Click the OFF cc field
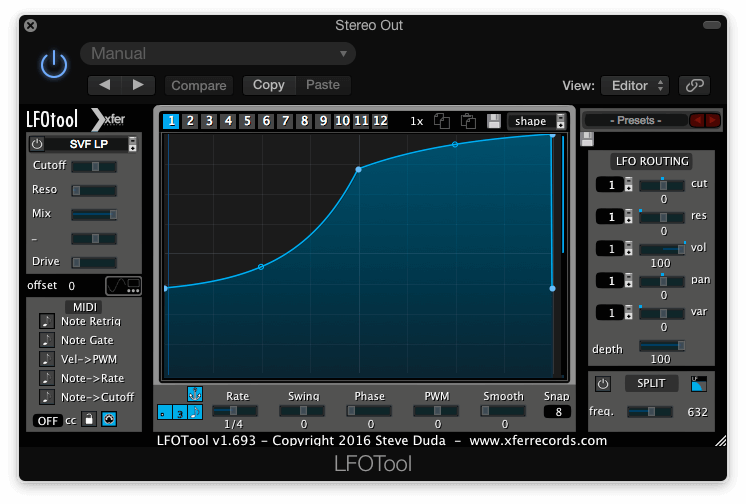 click(x=48, y=421)
